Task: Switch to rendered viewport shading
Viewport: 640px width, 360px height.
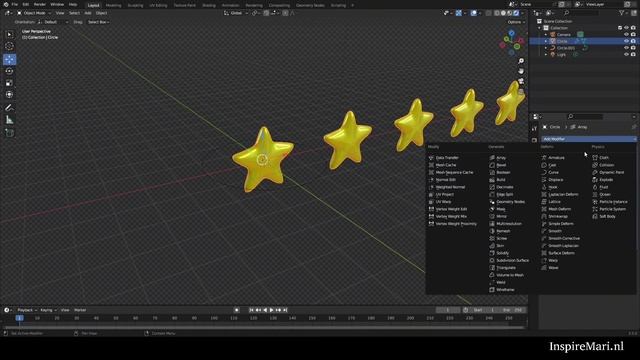Action: pyautogui.click(x=516, y=13)
